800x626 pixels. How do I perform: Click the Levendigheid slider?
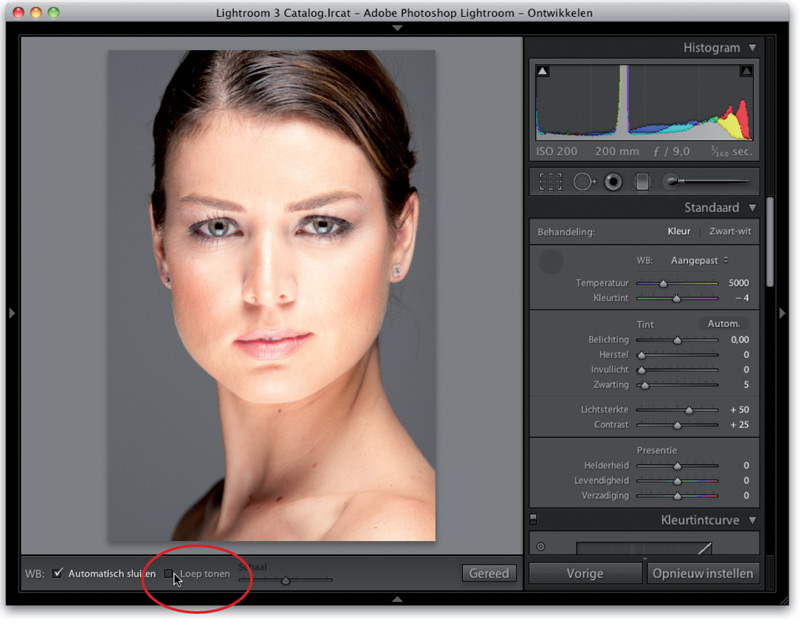pyautogui.click(x=677, y=481)
